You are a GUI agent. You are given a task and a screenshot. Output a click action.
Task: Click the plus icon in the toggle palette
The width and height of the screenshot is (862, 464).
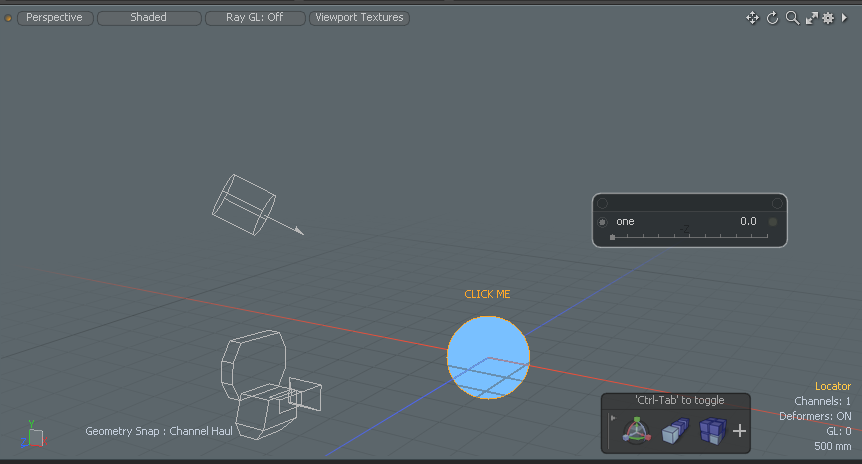(x=740, y=431)
